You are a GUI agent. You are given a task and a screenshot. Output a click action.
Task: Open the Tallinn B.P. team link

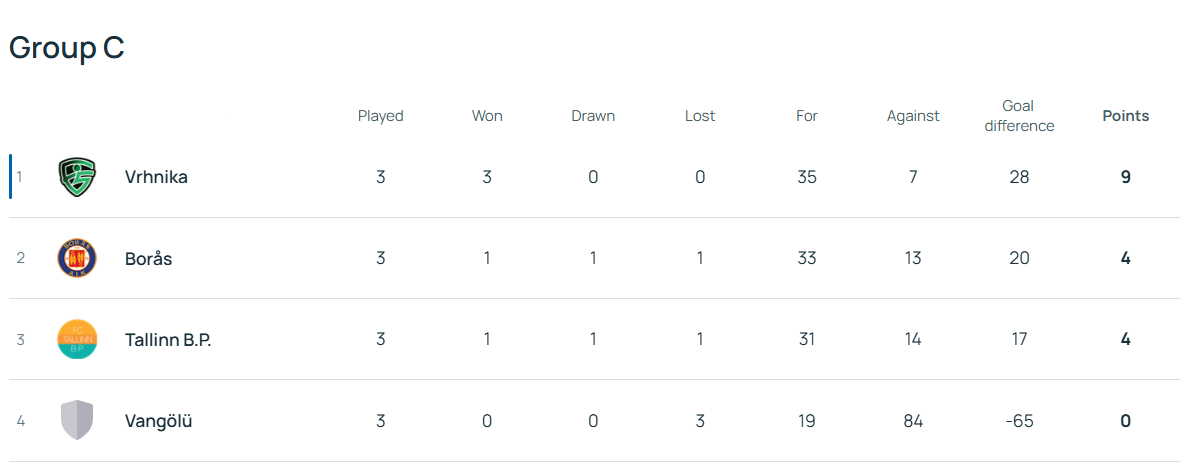[x=168, y=339]
